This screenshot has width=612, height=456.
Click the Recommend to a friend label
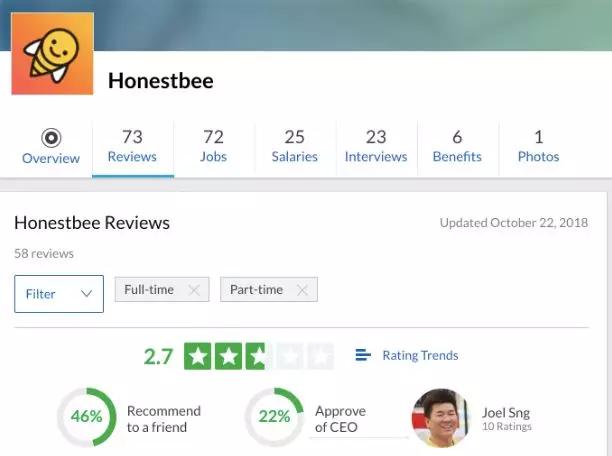click(164, 419)
